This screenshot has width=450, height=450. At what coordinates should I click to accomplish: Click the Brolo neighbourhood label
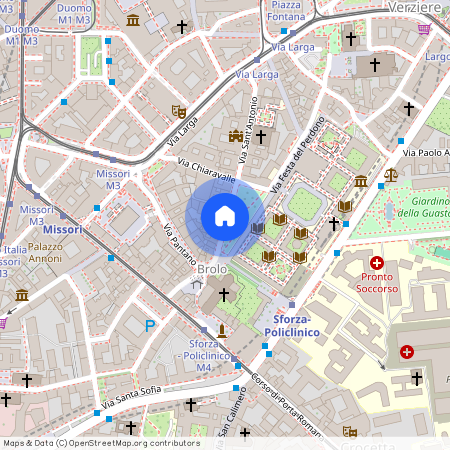point(212,269)
